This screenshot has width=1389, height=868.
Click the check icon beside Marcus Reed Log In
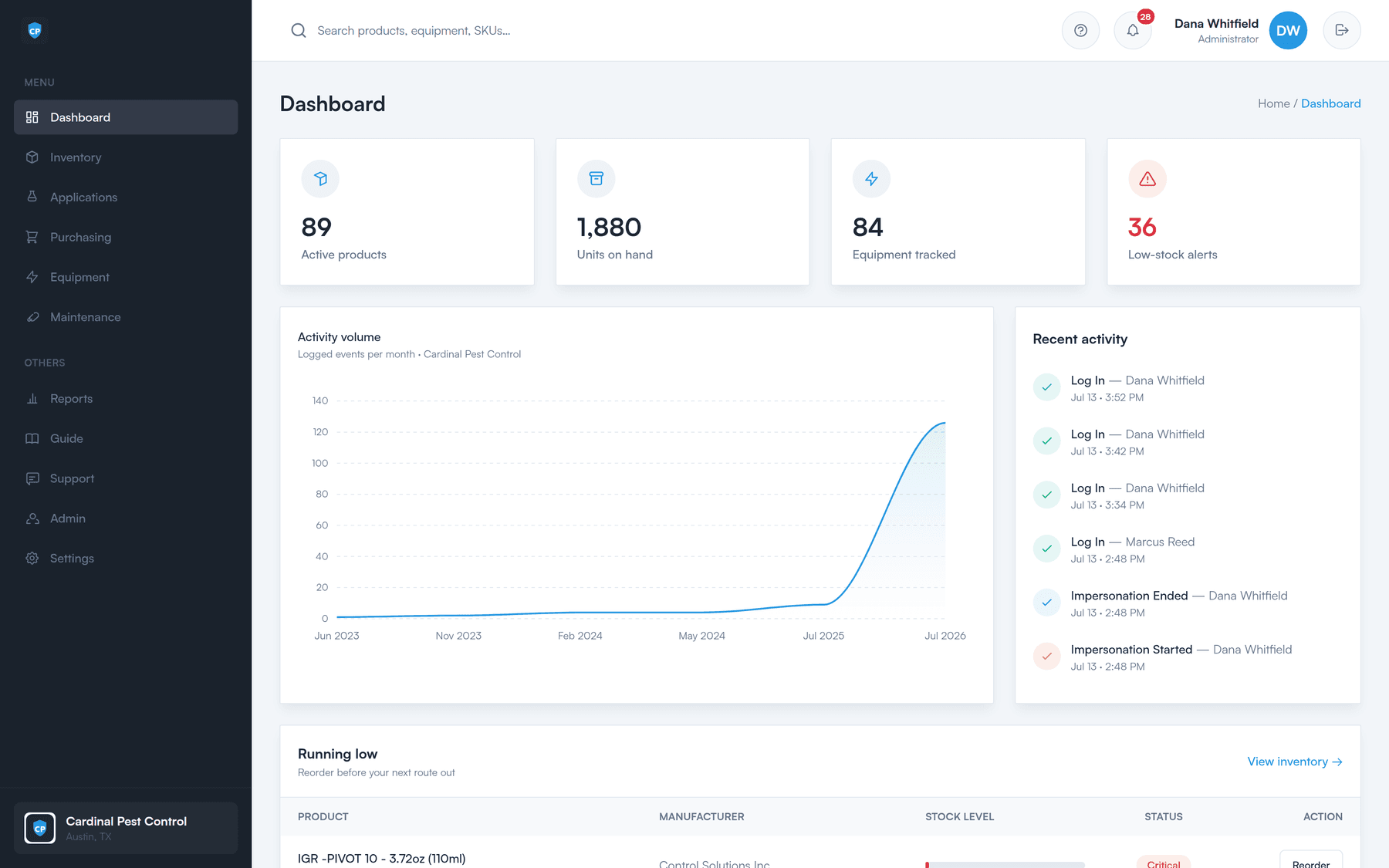[1046, 549]
